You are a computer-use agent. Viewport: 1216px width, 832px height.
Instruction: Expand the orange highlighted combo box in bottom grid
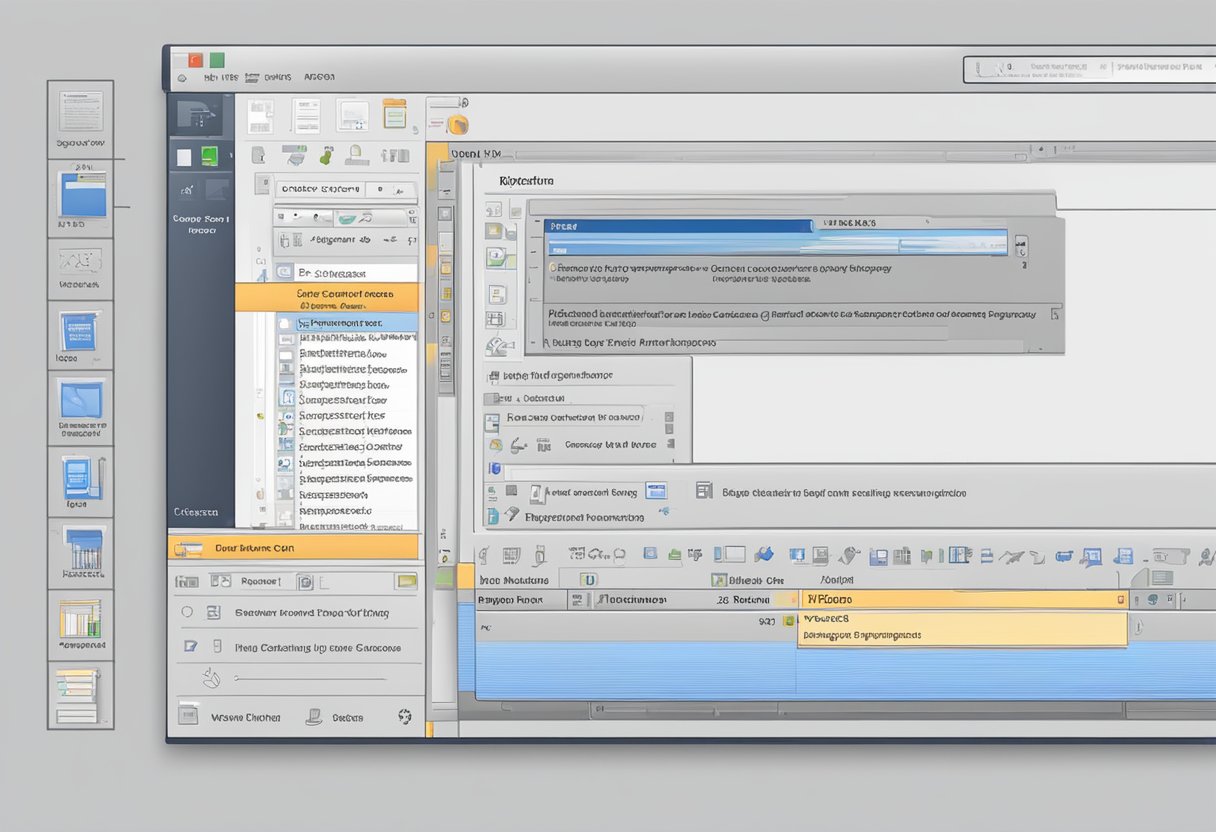pos(1121,599)
